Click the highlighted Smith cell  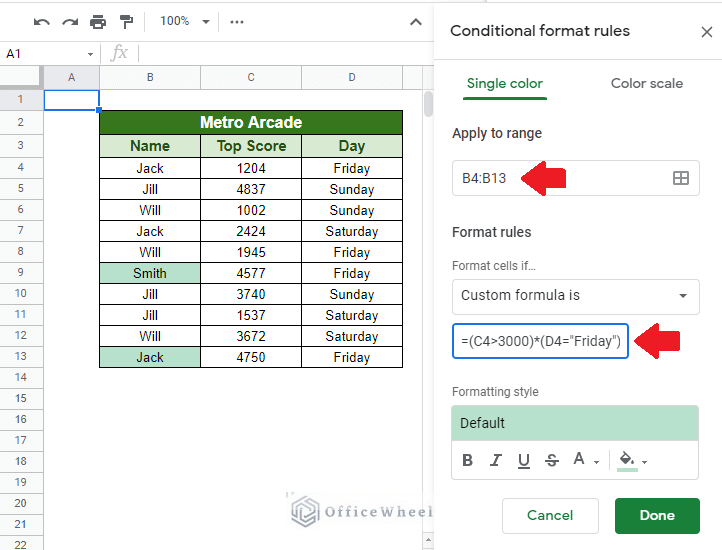coord(150,273)
